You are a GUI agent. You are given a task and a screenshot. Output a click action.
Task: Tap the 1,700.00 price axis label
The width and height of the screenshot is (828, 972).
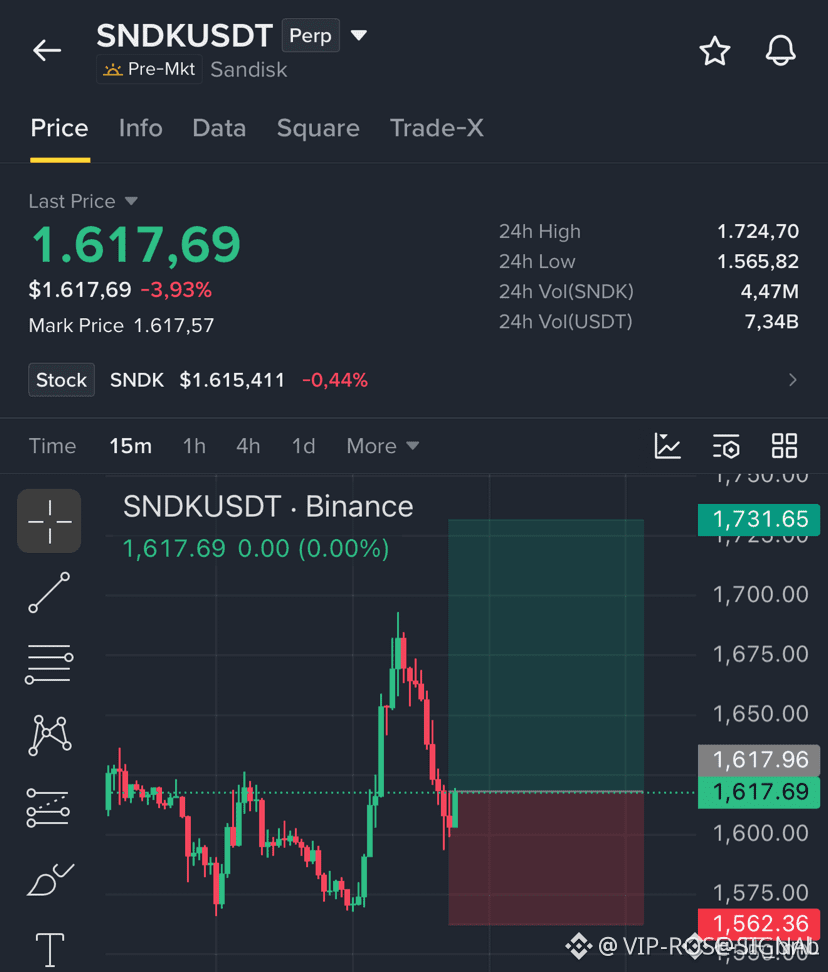[760, 595]
